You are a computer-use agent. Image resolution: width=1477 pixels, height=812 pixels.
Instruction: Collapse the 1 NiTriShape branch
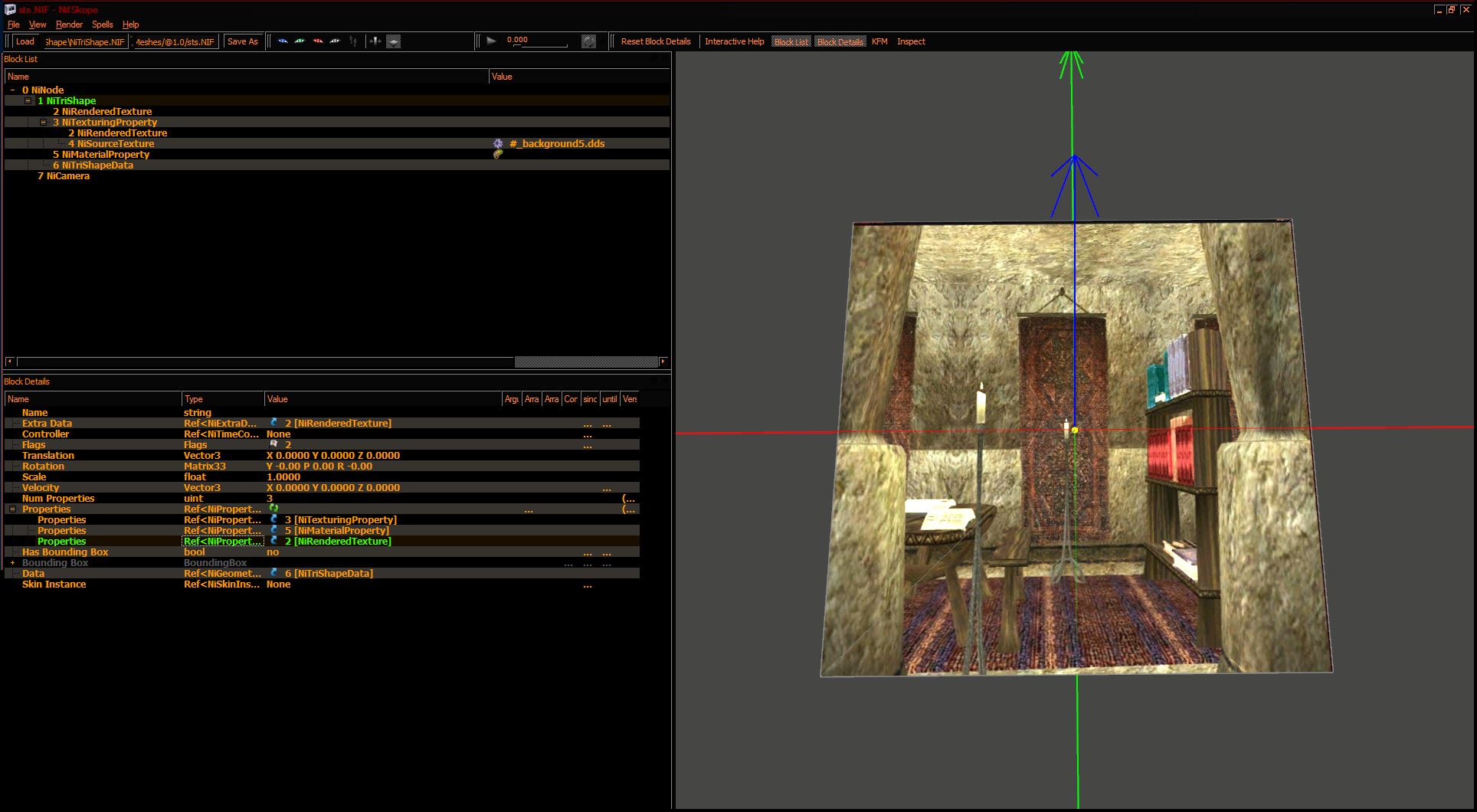pyautogui.click(x=28, y=100)
